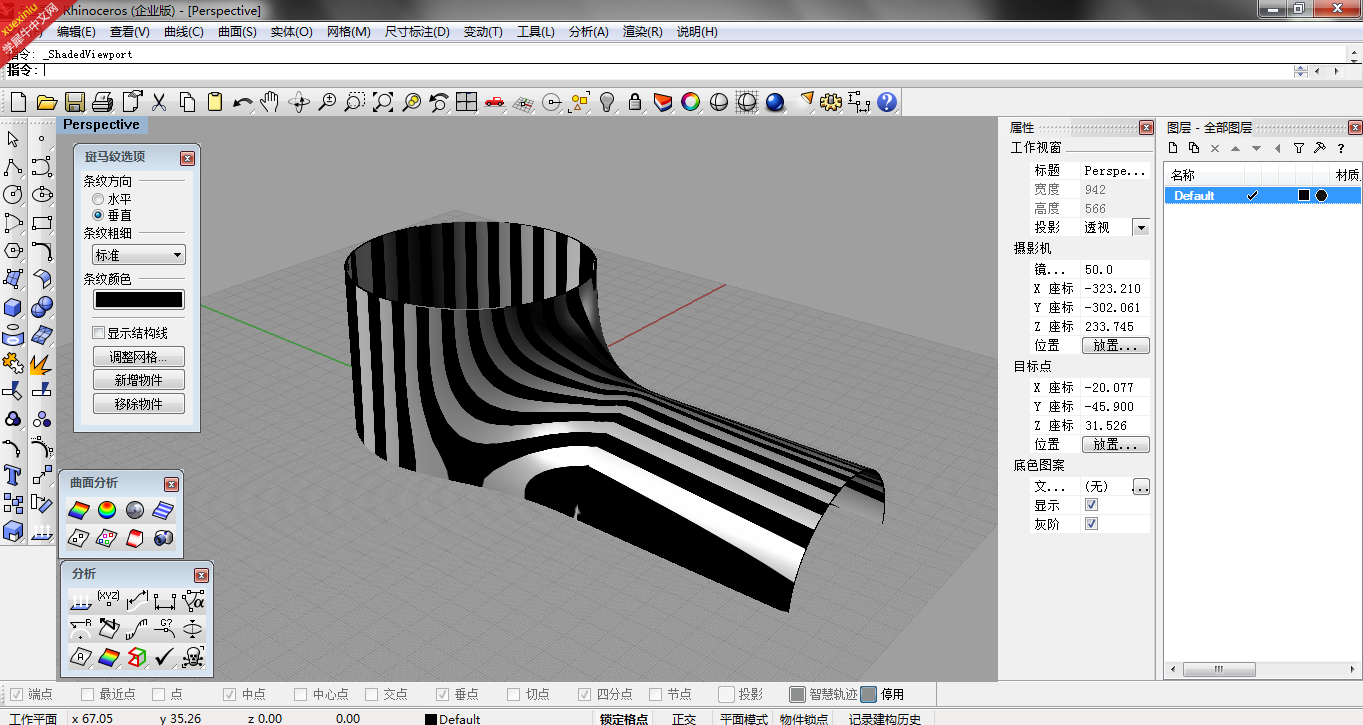Click the Print icon in the toolbar
The height and width of the screenshot is (725, 1363).
(x=102, y=102)
